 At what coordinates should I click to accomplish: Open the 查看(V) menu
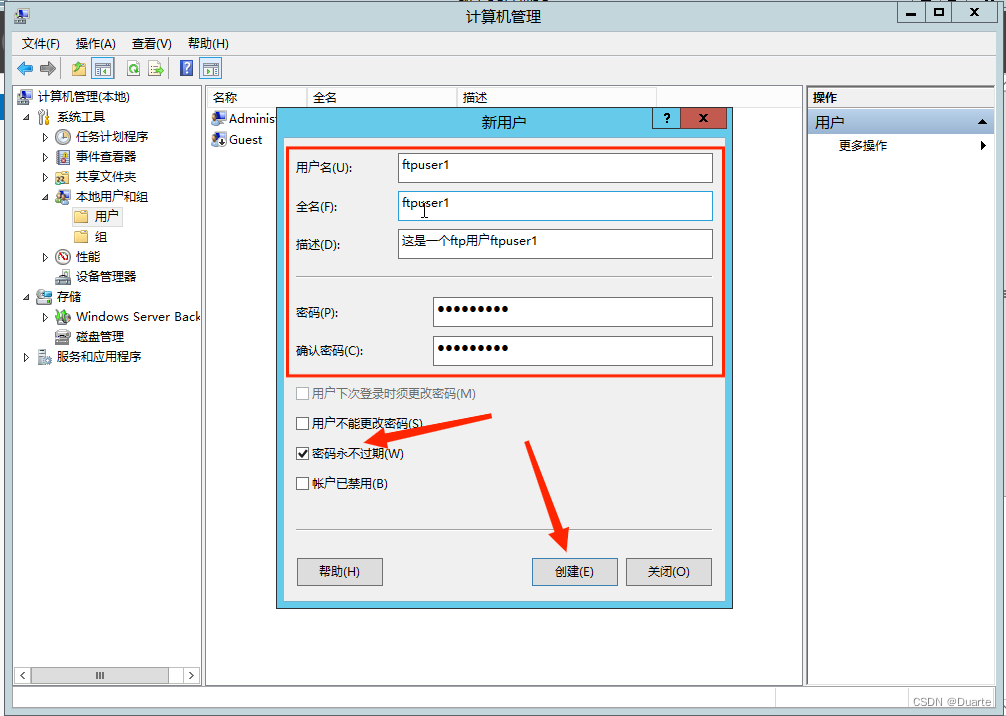pyautogui.click(x=152, y=44)
